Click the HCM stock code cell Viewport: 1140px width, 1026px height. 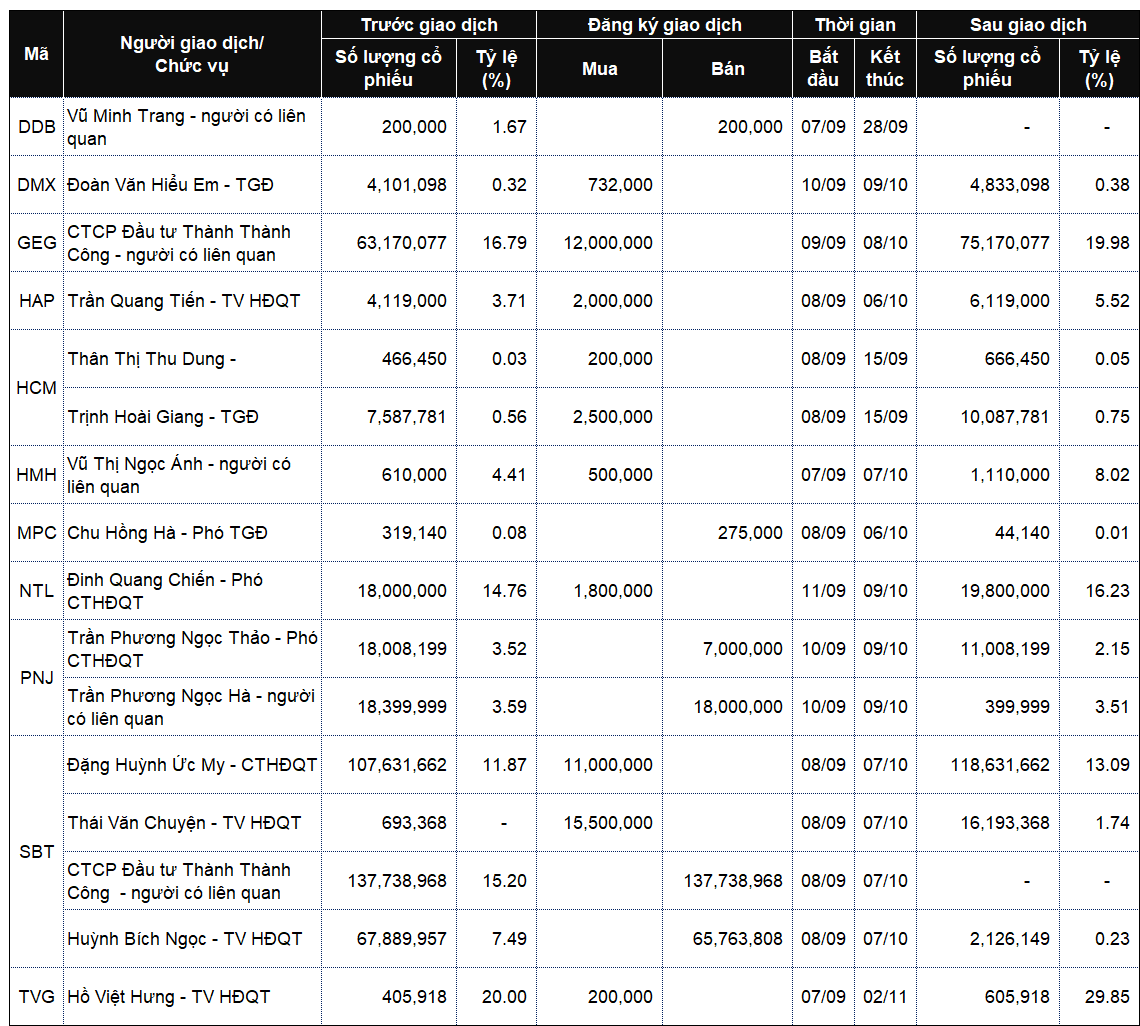pyautogui.click(x=36, y=388)
